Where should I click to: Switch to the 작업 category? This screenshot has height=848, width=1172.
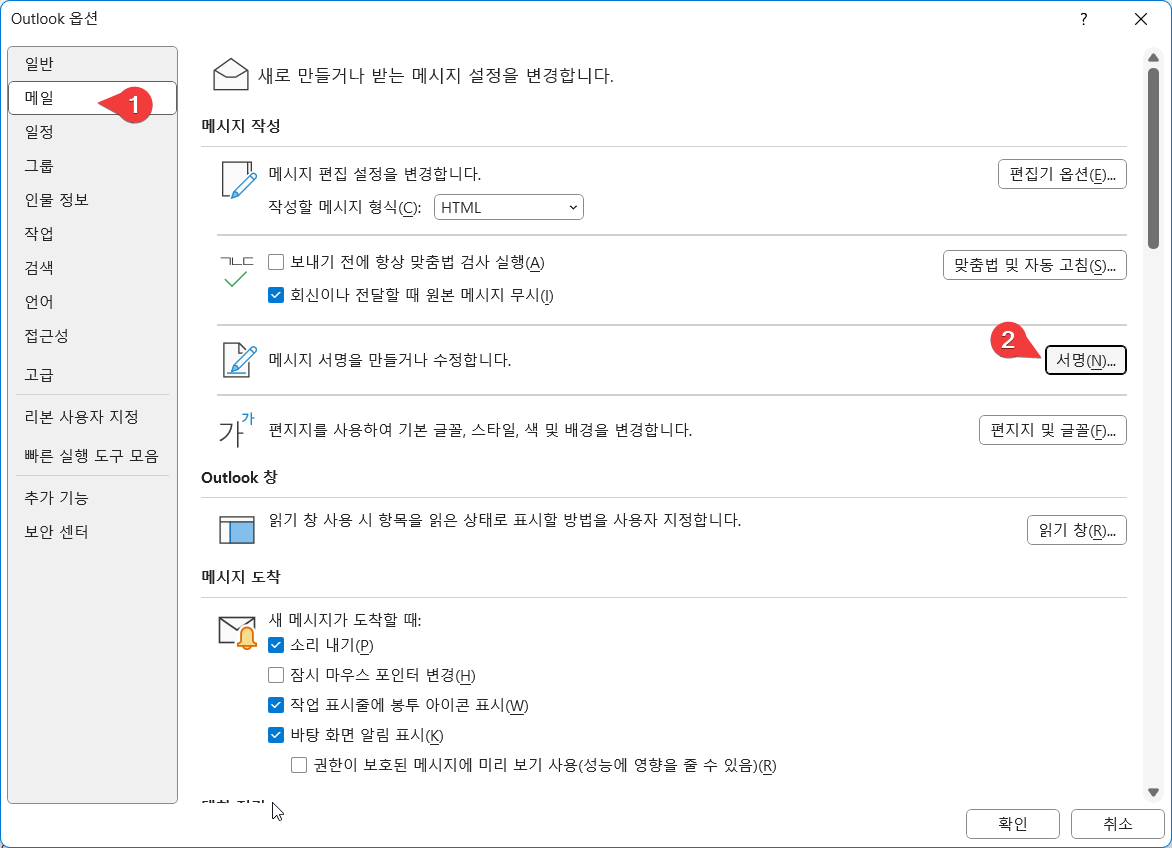(93, 234)
